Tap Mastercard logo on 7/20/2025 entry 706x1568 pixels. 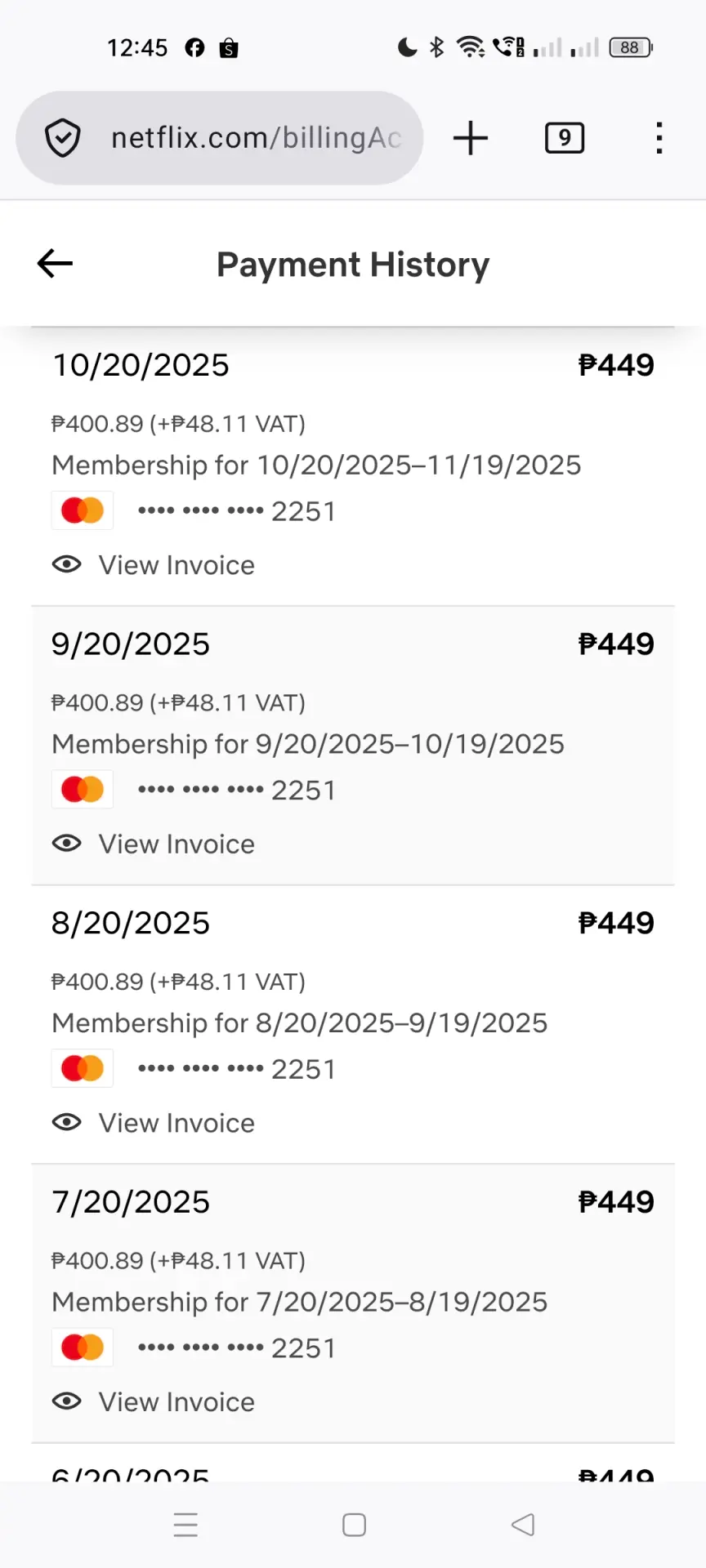pyautogui.click(x=83, y=1347)
